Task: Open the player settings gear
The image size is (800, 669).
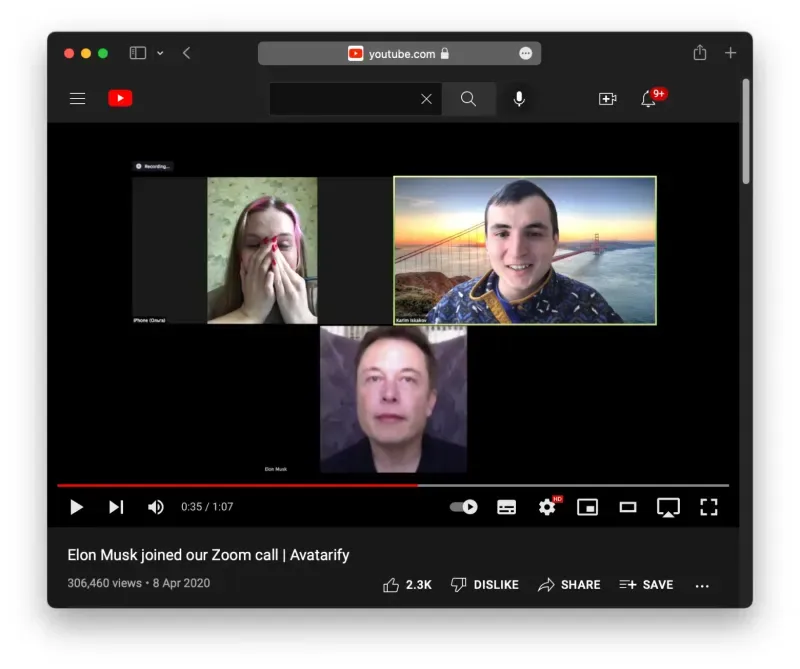Action: point(548,506)
